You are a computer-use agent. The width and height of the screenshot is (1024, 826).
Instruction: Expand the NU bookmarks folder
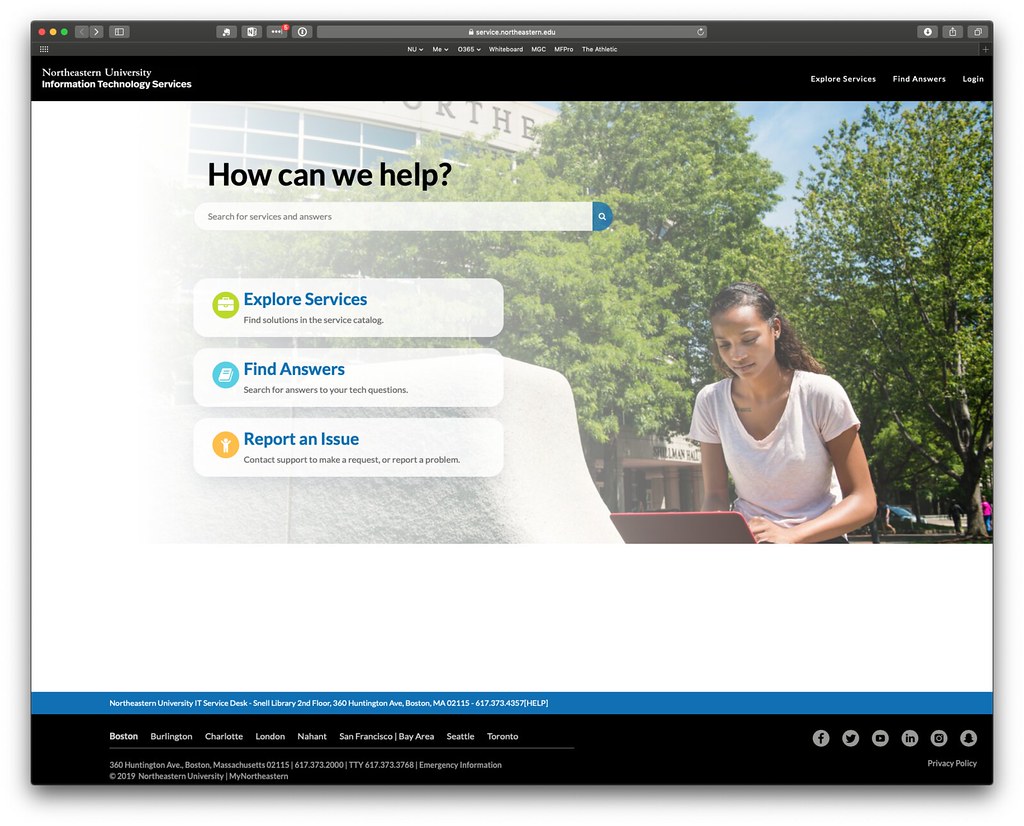pyautogui.click(x=414, y=48)
